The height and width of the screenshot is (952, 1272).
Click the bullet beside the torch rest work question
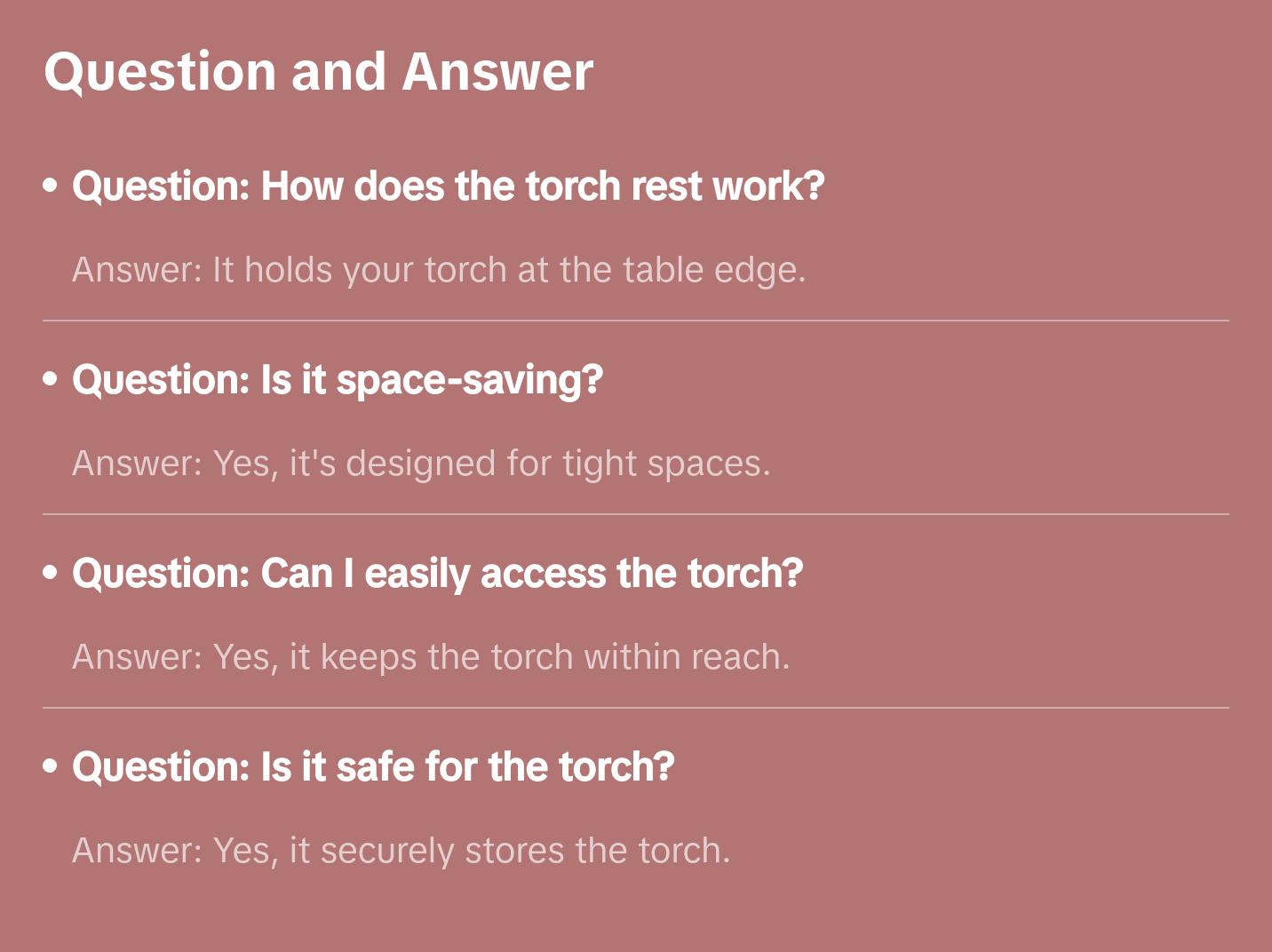tap(51, 186)
